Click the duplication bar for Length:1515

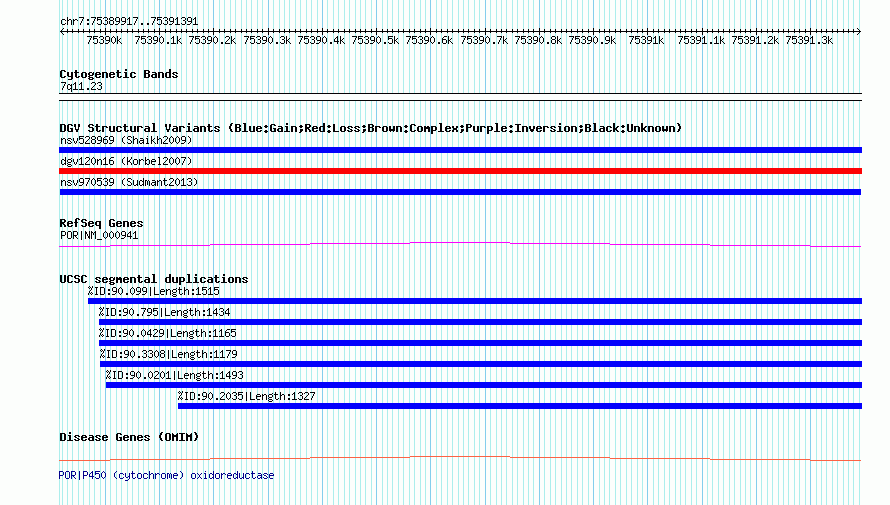click(x=475, y=301)
